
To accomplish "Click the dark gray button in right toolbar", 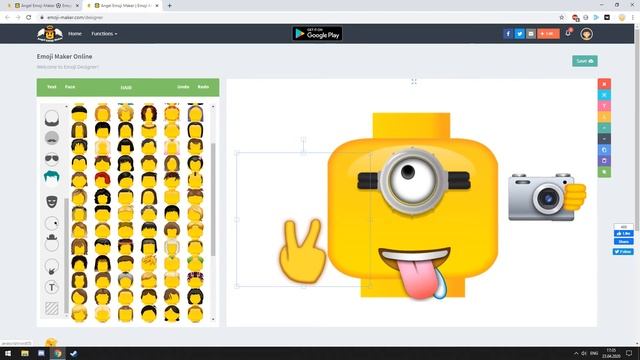I will [x=604, y=139].
